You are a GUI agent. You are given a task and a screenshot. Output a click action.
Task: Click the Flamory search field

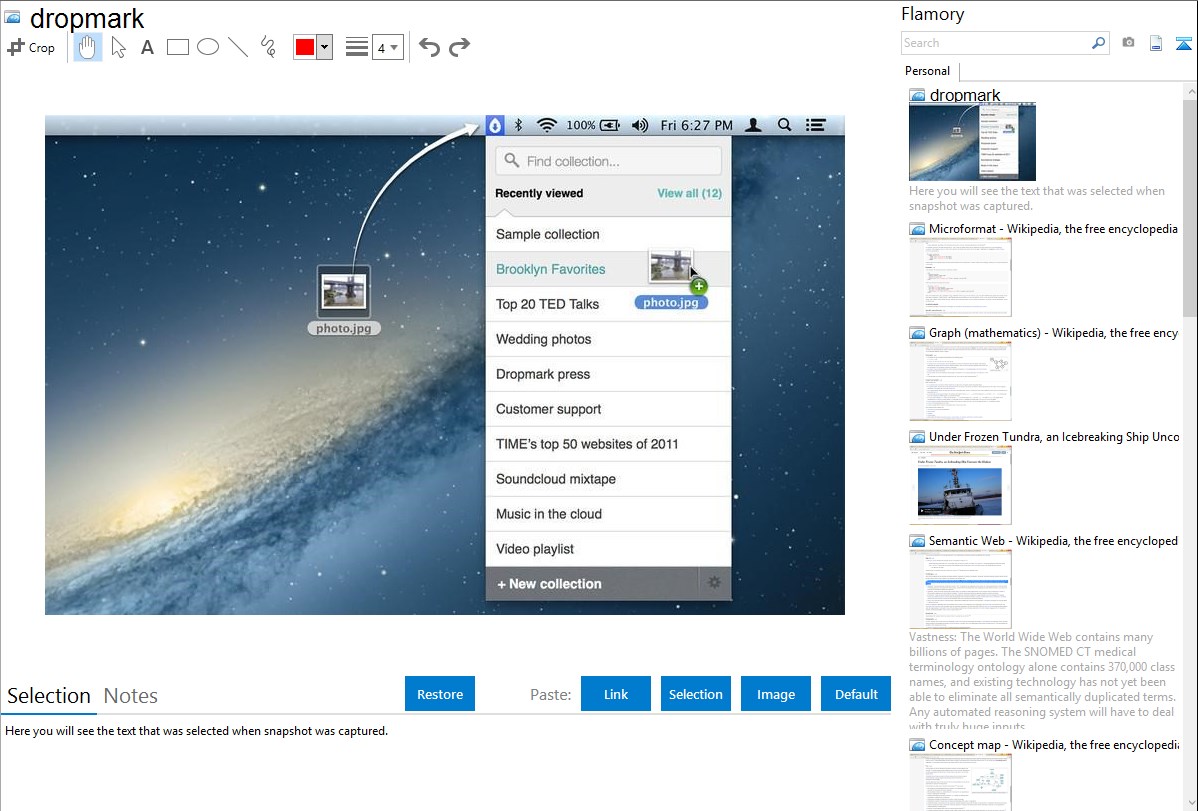click(995, 43)
